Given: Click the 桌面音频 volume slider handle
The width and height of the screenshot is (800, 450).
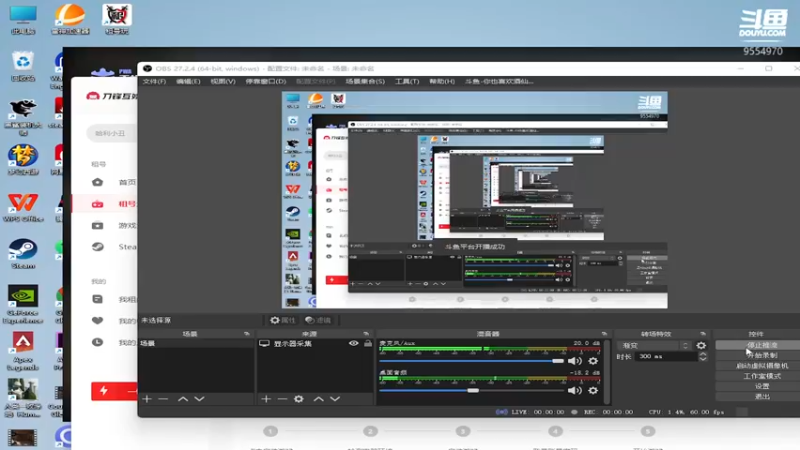Looking at the screenshot, I should click(x=473, y=391).
